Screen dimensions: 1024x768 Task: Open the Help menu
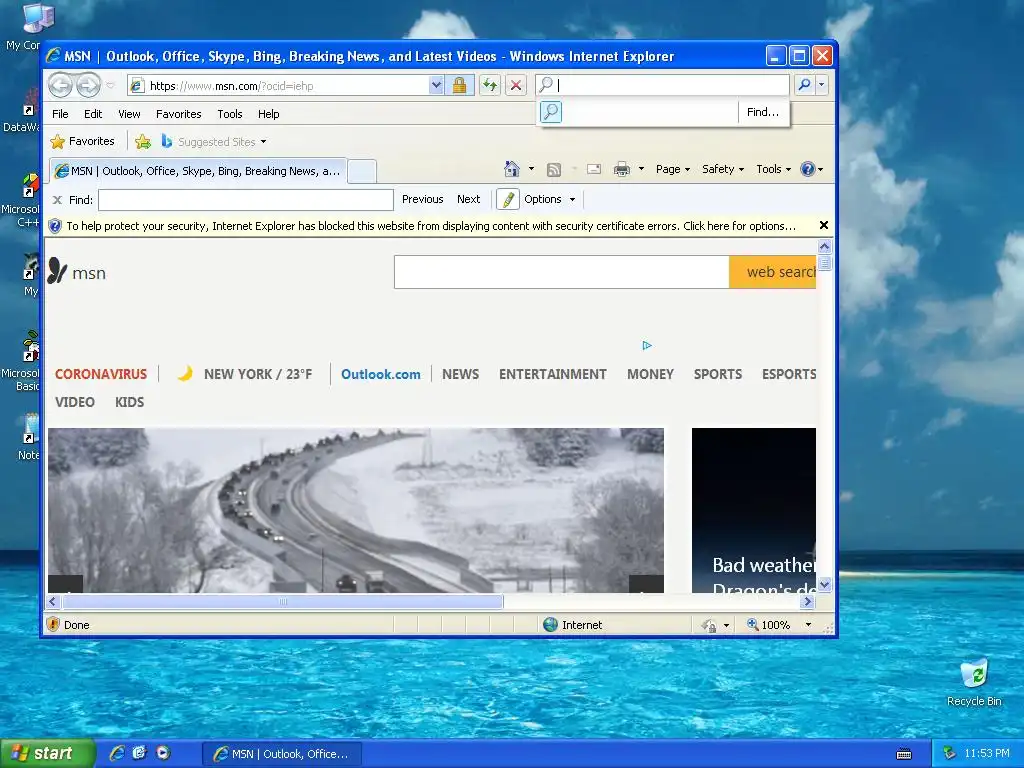point(268,114)
